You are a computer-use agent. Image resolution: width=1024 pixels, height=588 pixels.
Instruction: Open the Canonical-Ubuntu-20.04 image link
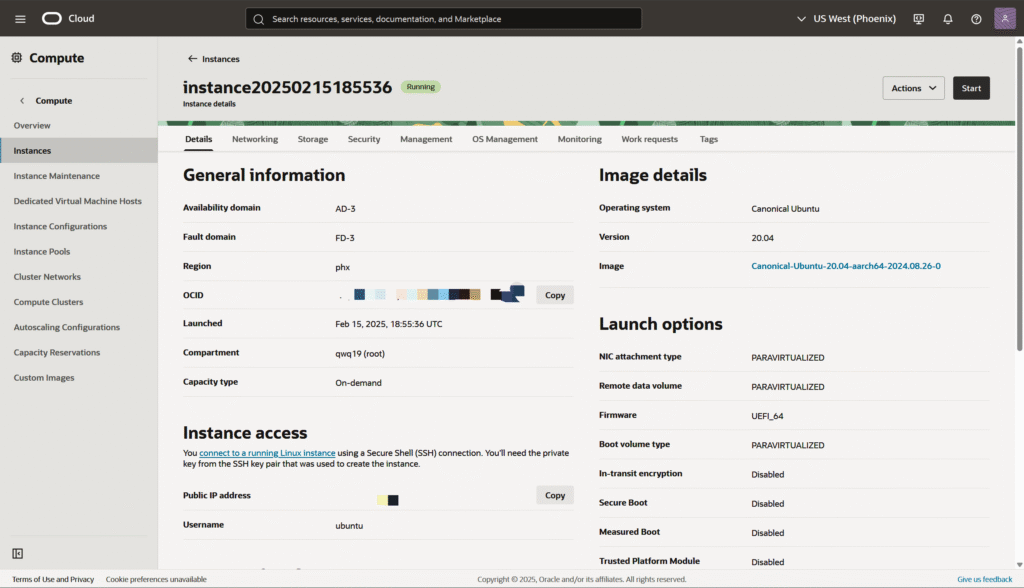point(846,266)
